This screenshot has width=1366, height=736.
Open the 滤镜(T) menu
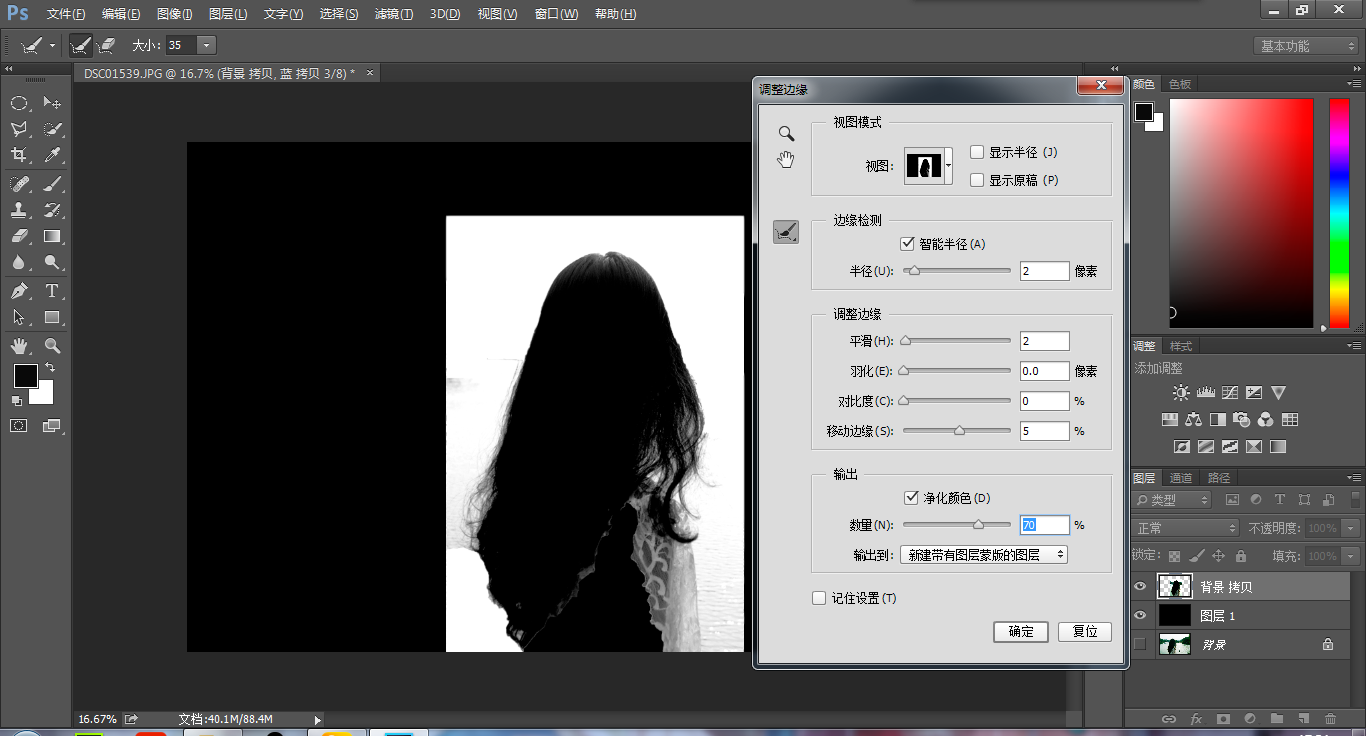(394, 14)
